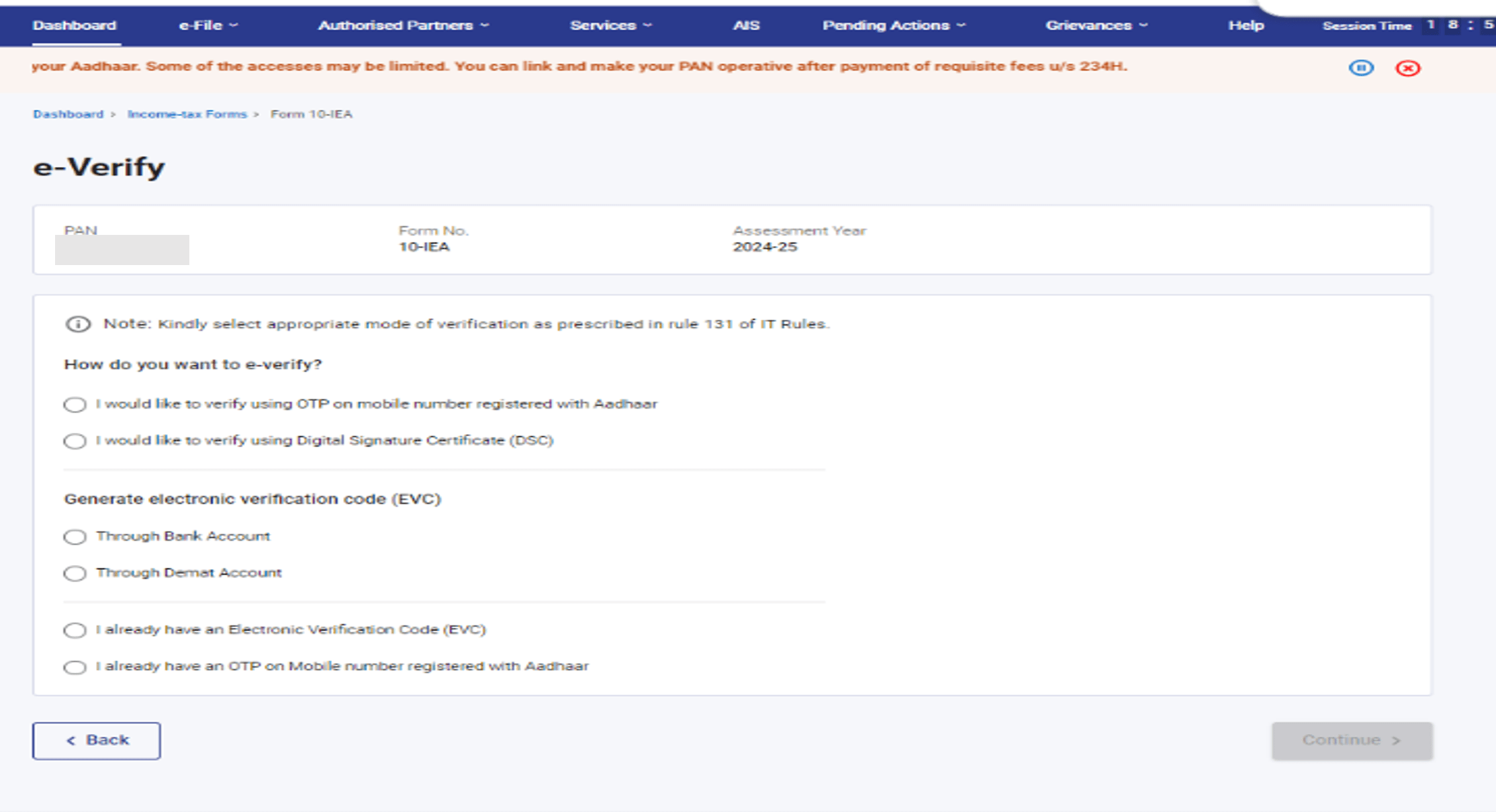The image size is (1496, 812).
Task: Select already have an EVC option
Action: (x=75, y=630)
